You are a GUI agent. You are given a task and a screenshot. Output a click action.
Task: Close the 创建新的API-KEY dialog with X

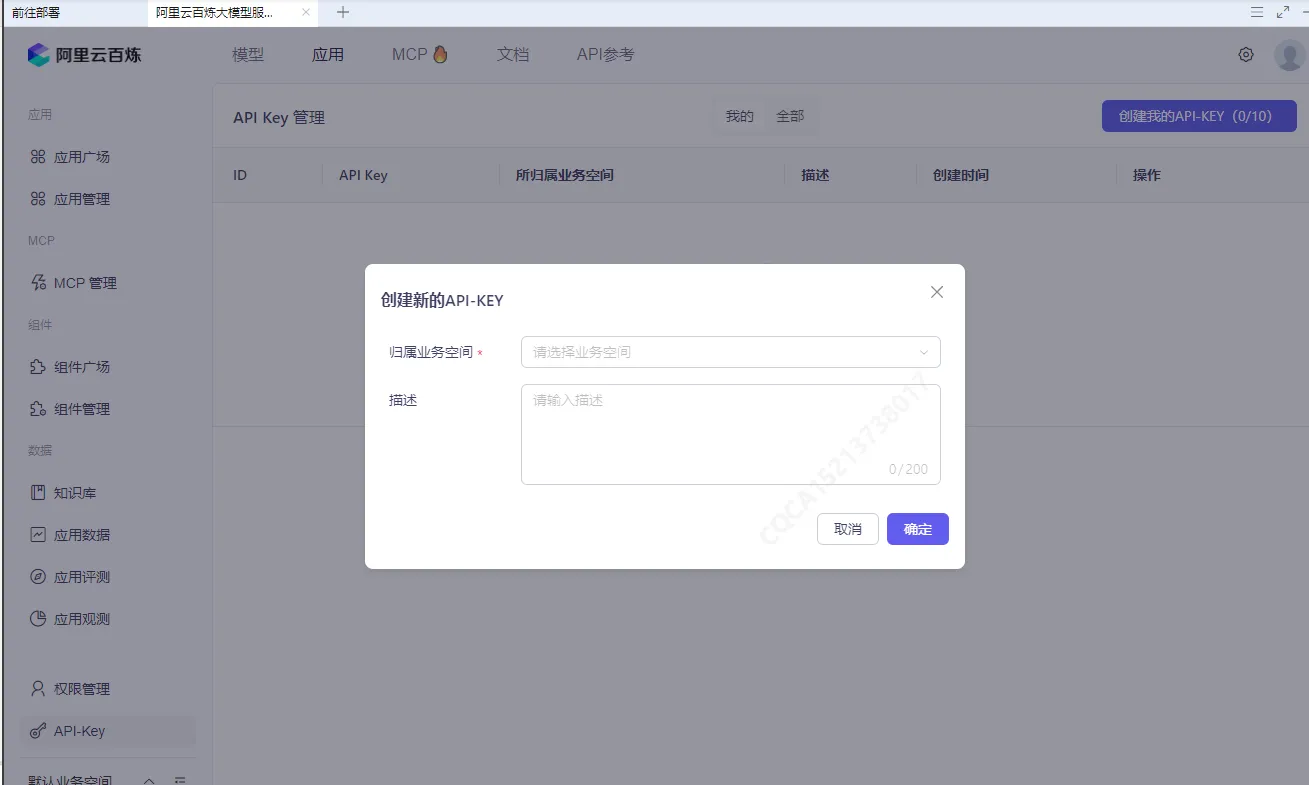click(x=937, y=292)
